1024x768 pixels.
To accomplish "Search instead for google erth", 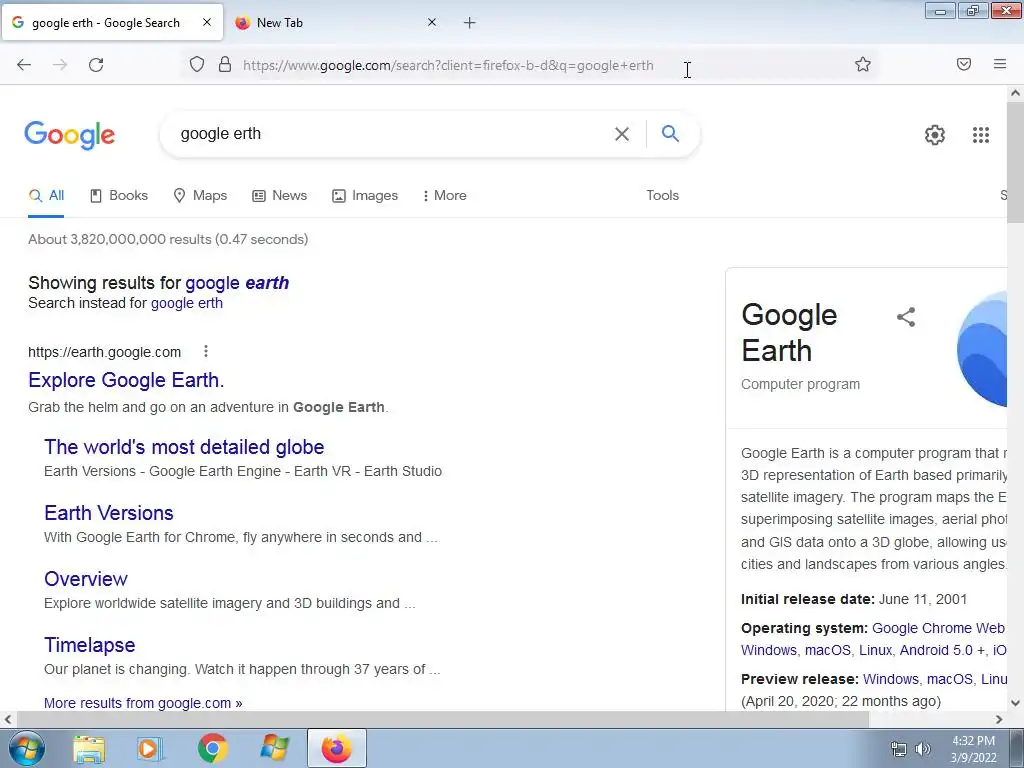I will pyautogui.click(x=187, y=303).
